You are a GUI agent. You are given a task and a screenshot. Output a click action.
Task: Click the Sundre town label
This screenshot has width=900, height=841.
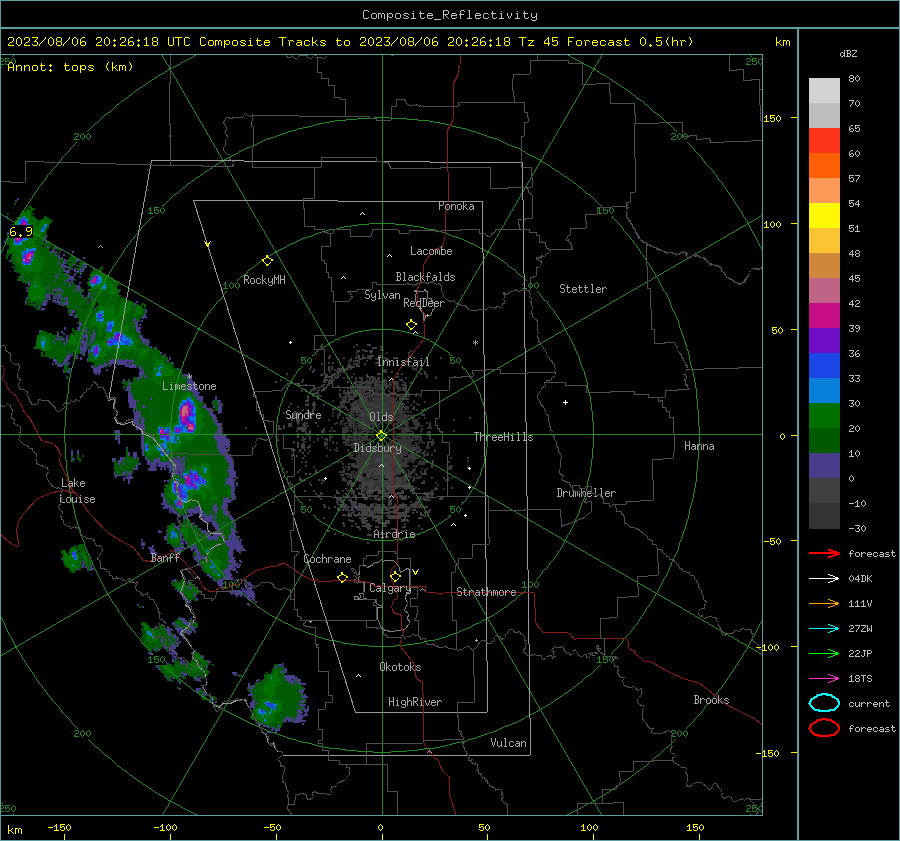(x=303, y=415)
